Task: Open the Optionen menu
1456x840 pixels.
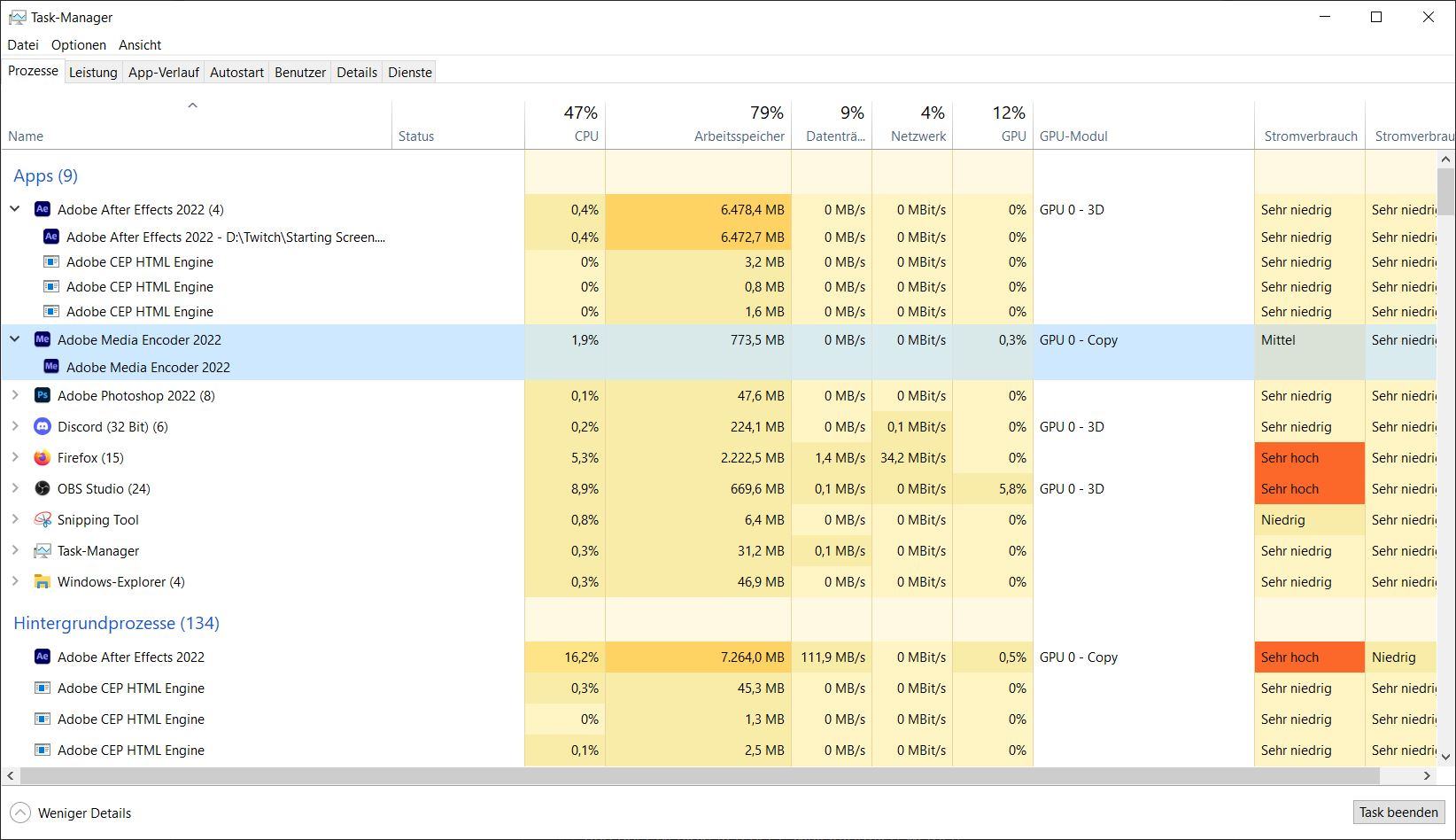Action: tap(79, 44)
